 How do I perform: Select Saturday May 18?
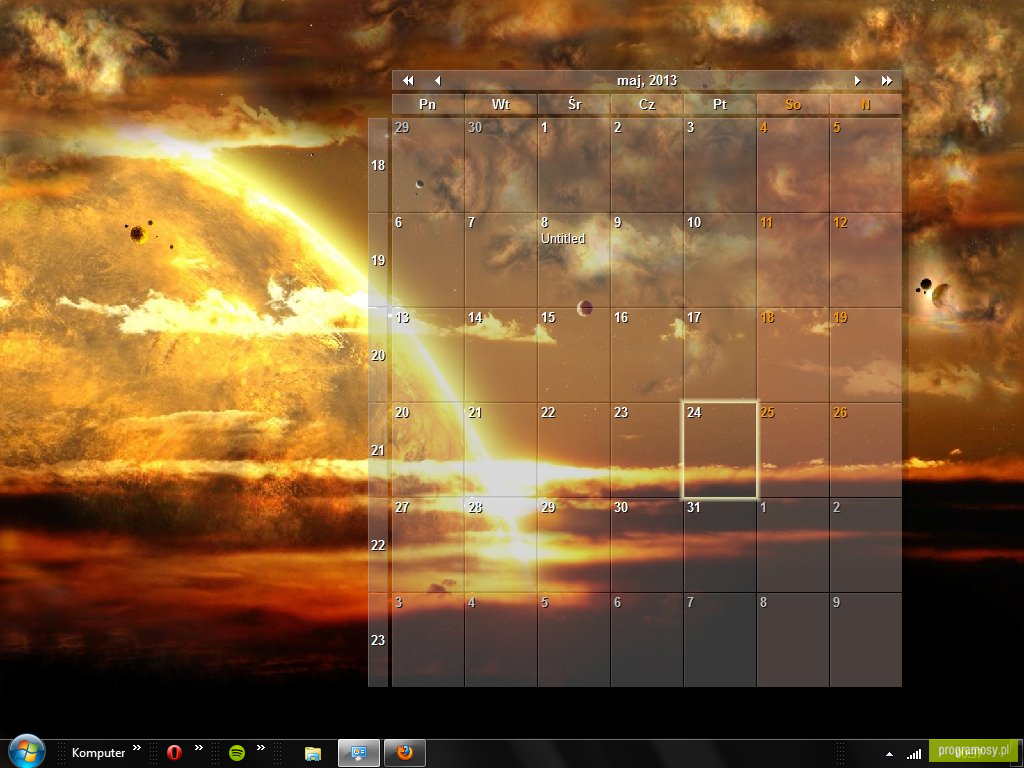[793, 355]
